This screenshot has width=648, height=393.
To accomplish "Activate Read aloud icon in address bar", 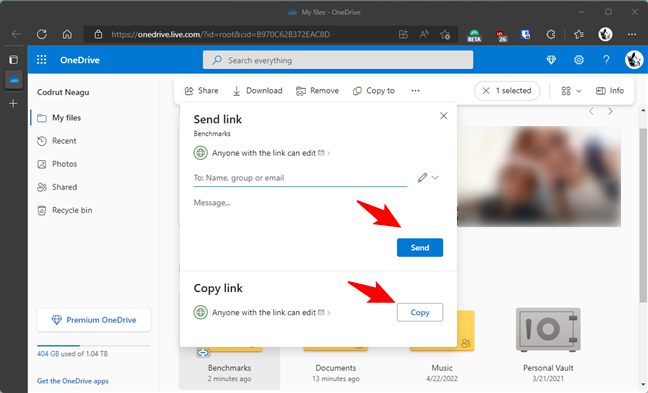I will click(x=424, y=34).
